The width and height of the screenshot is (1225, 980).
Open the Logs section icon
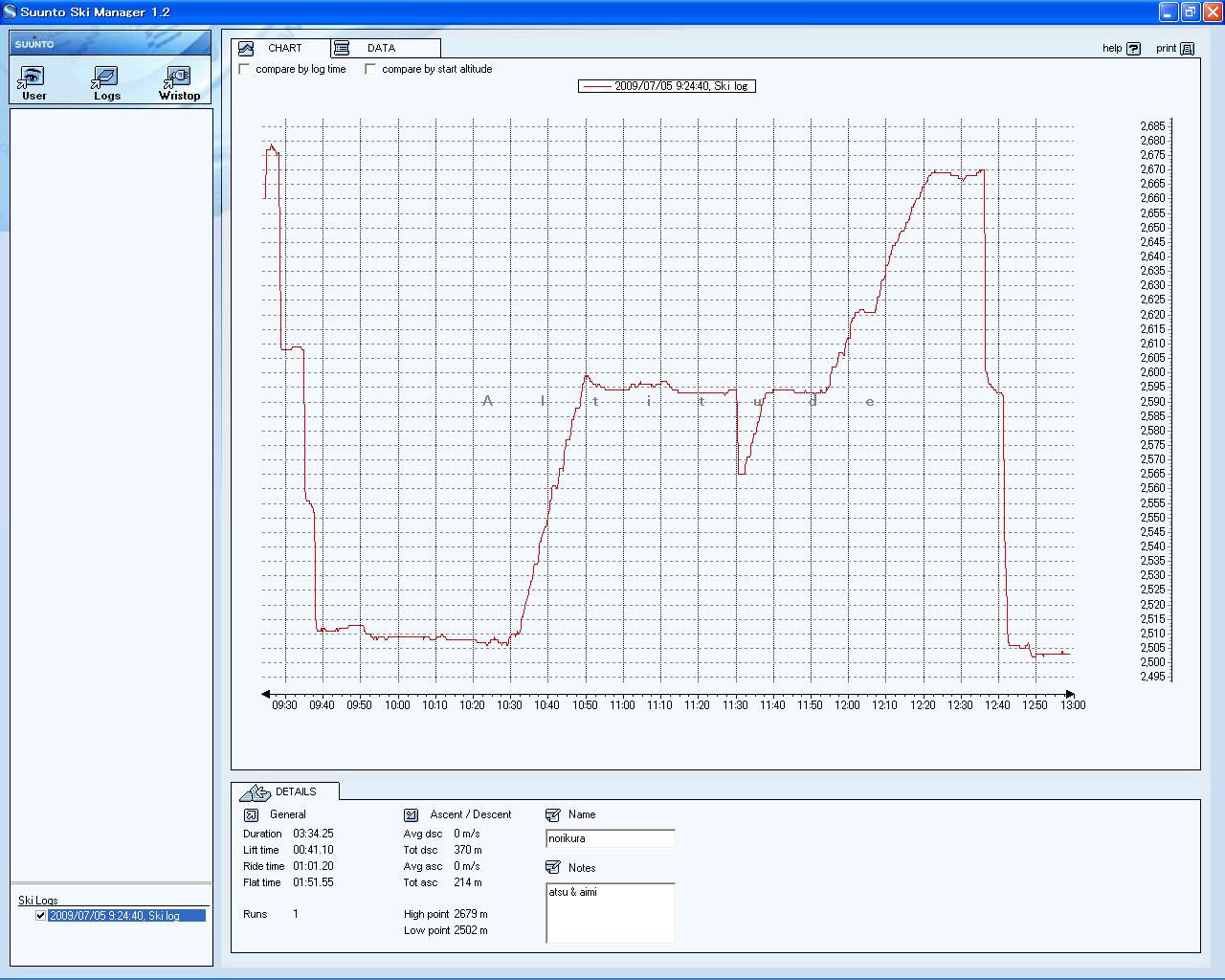click(106, 78)
